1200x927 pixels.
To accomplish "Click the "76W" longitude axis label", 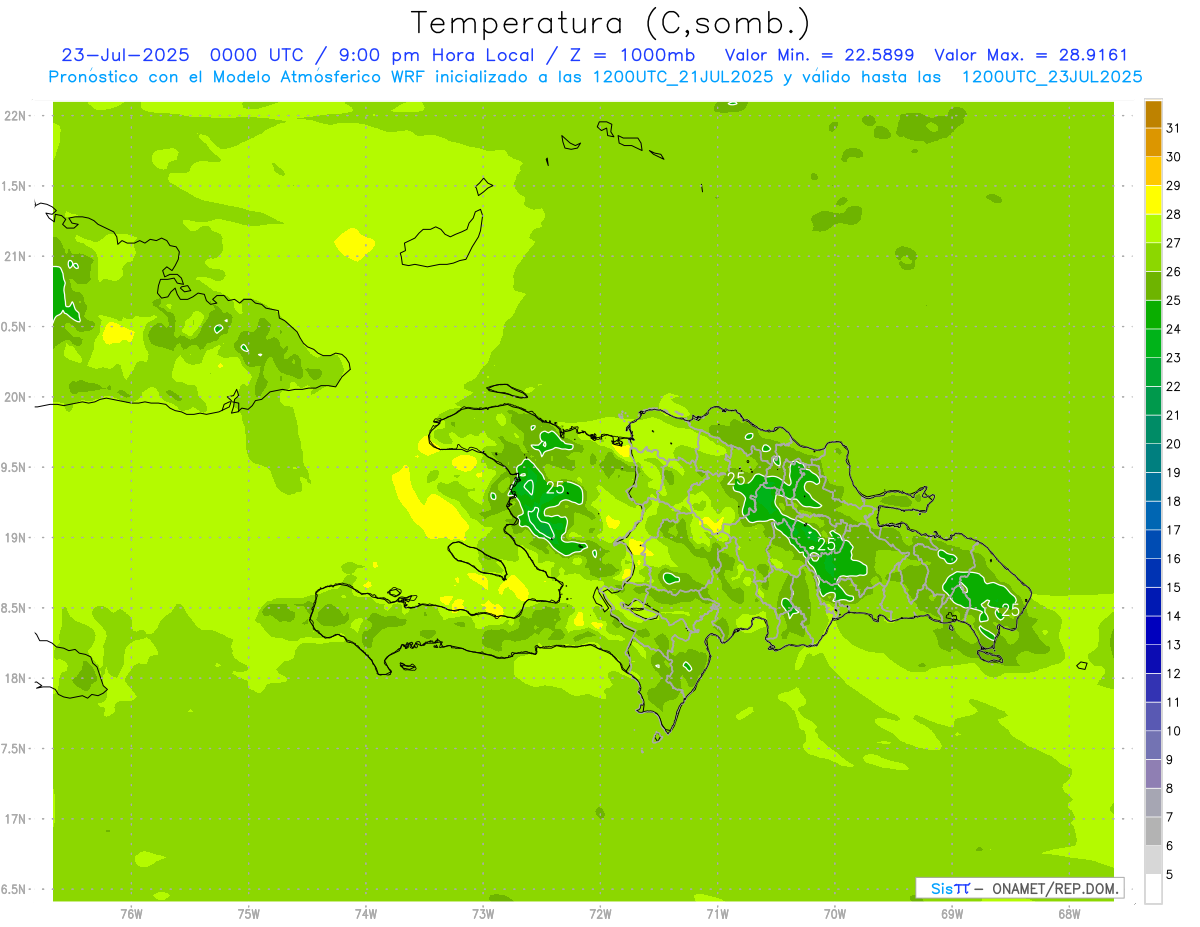I will point(131,913).
